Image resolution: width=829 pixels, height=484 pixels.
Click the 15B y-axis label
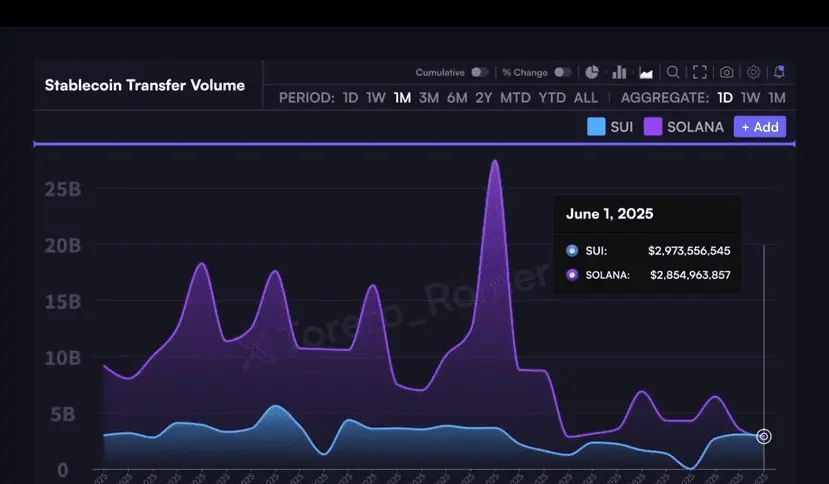pyautogui.click(x=63, y=302)
